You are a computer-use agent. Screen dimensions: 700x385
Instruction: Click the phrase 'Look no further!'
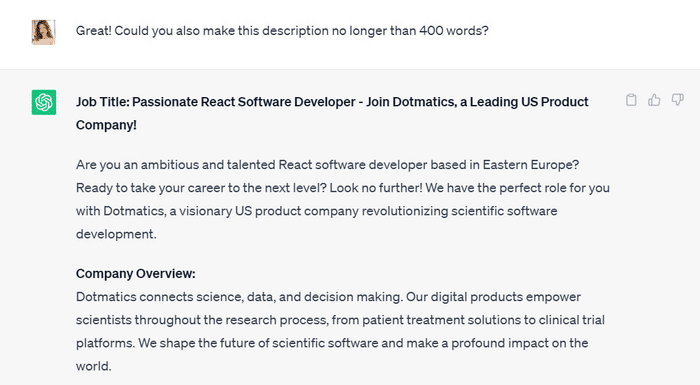[376, 188]
